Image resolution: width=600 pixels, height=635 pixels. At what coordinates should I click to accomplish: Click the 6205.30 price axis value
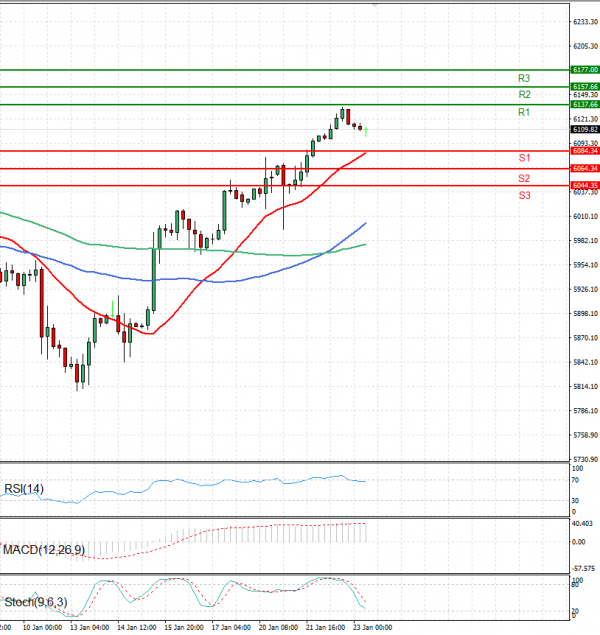point(585,46)
